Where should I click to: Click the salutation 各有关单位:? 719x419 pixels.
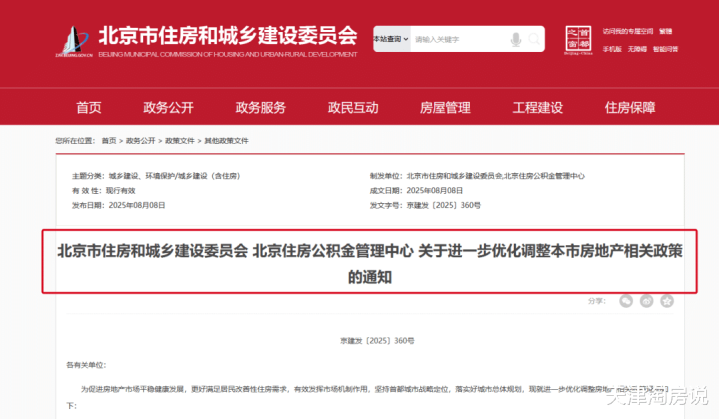click(86, 365)
